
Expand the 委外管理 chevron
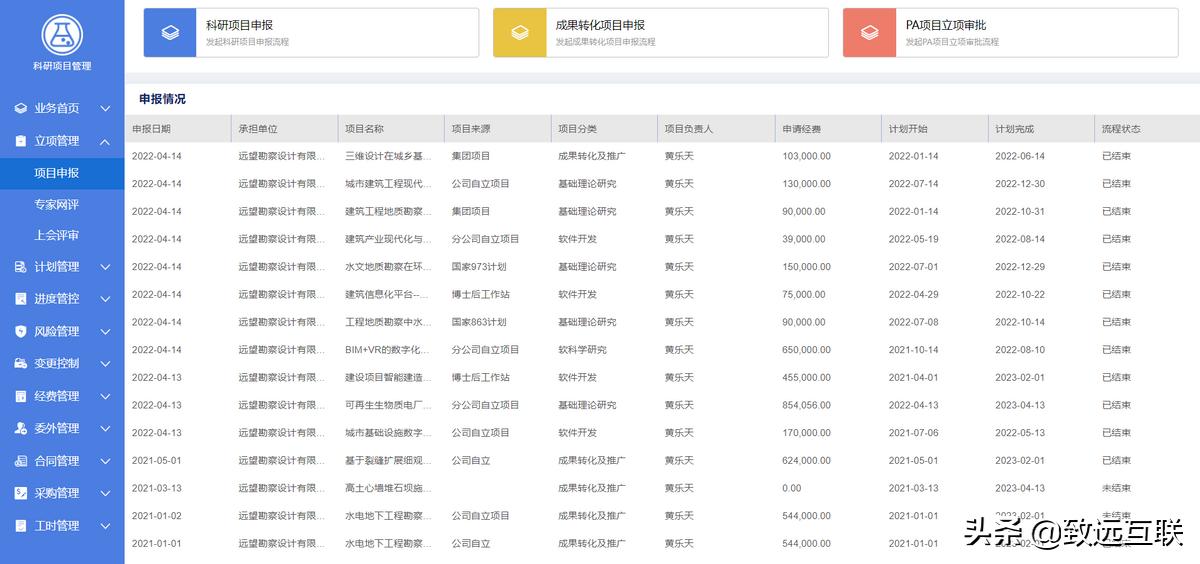coord(105,428)
